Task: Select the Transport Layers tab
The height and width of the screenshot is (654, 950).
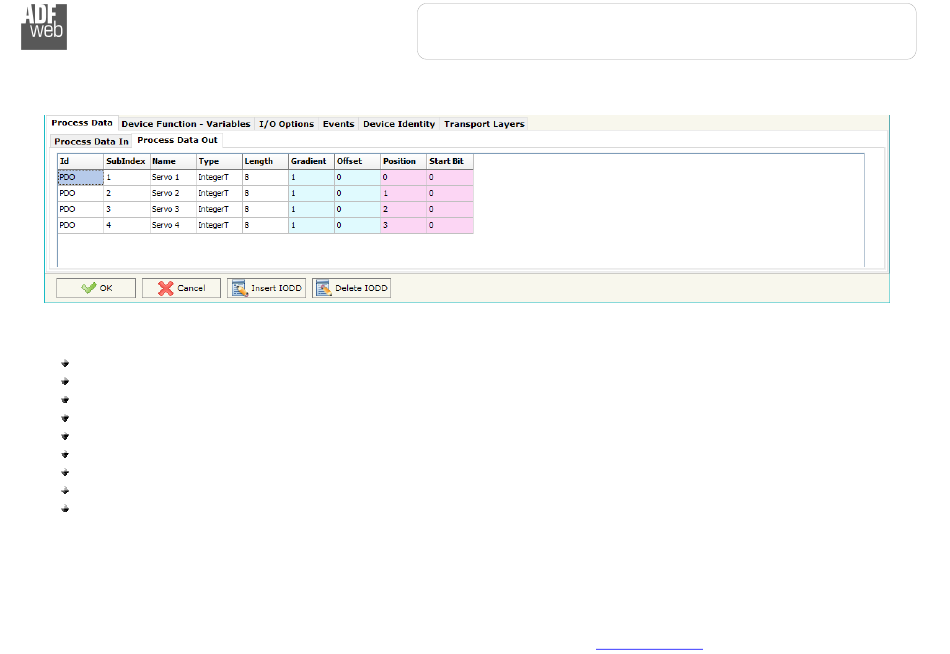Action: (484, 124)
